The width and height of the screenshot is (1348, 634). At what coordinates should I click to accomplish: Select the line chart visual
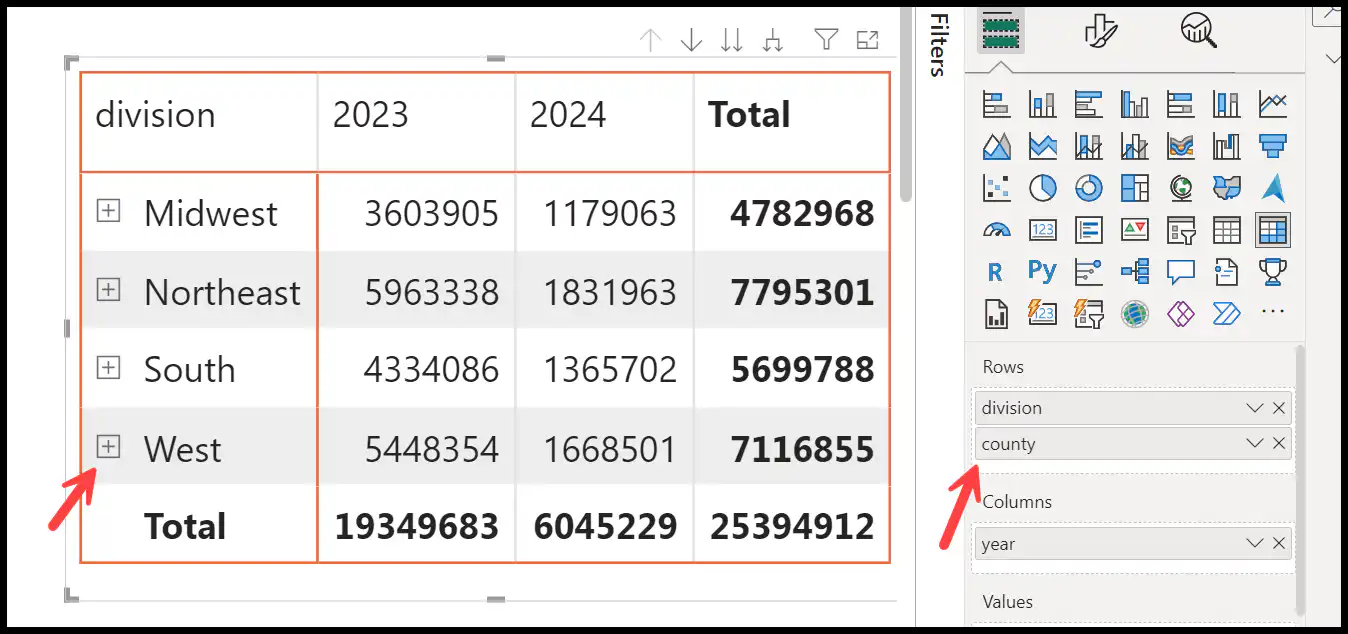point(1273,103)
